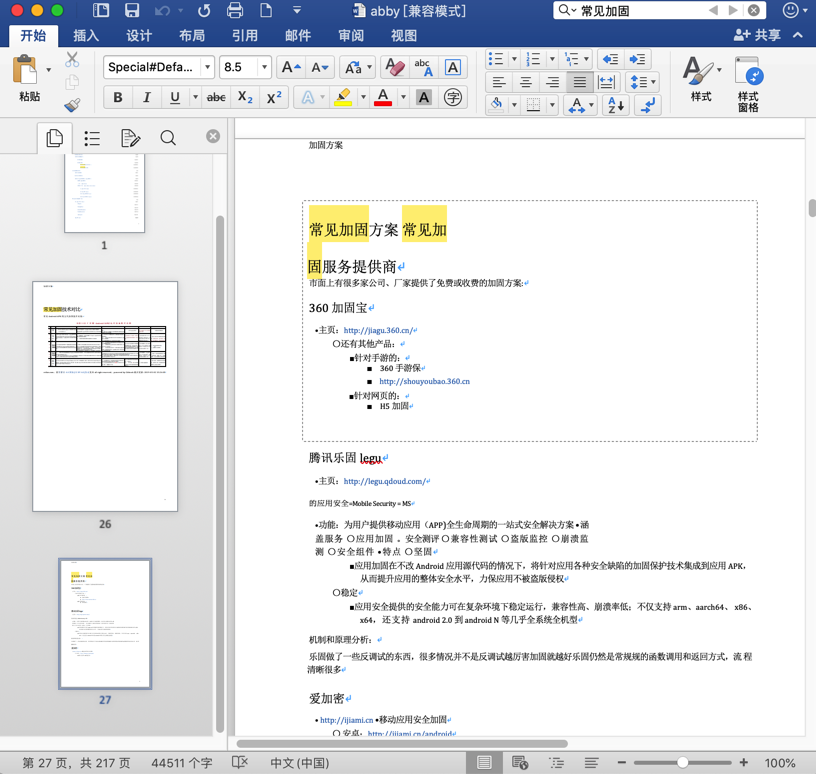Print the document using the printer icon
816x774 pixels.
click(x=235, y=10)
